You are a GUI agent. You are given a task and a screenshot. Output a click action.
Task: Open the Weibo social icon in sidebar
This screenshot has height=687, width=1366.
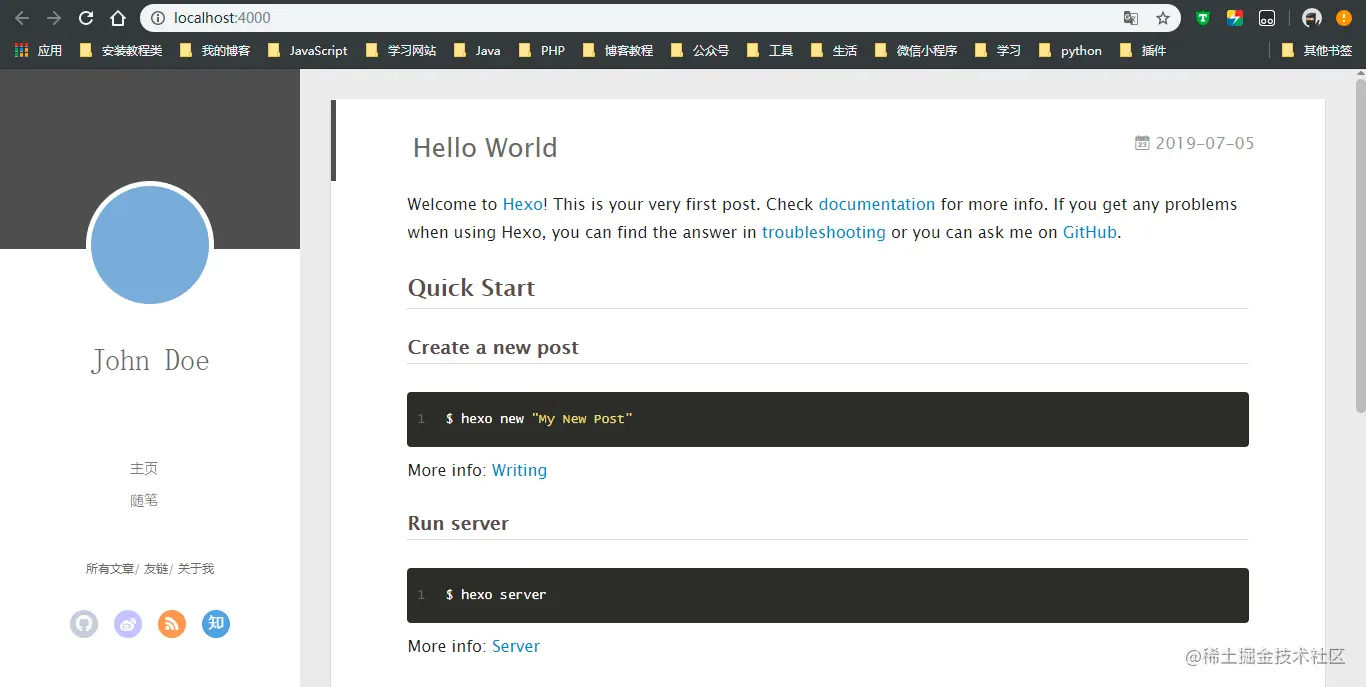tap(128, 624)
